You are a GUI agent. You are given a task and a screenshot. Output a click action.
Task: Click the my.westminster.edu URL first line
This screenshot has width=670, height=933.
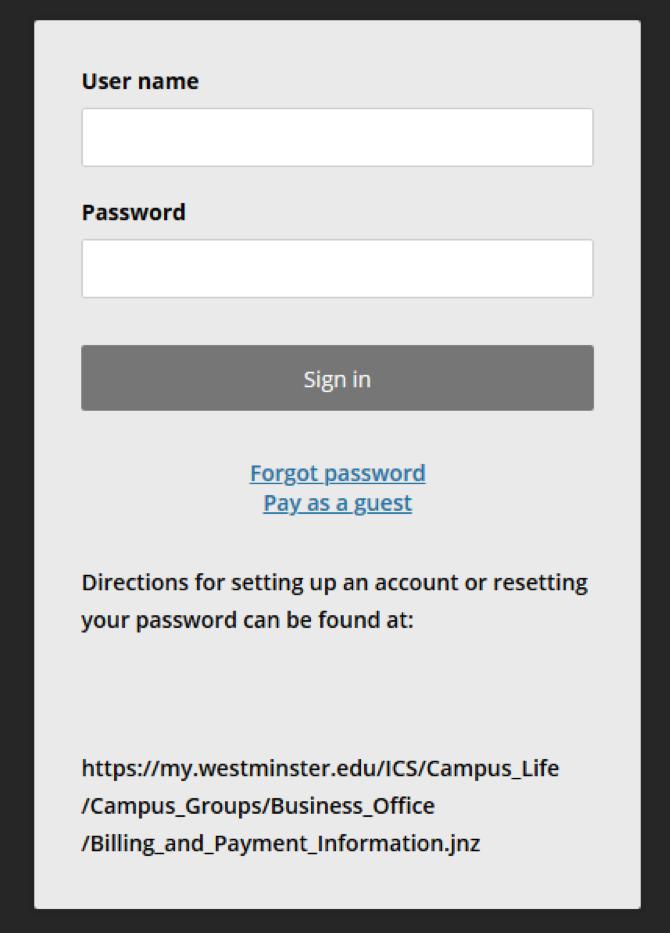[320, 768]
